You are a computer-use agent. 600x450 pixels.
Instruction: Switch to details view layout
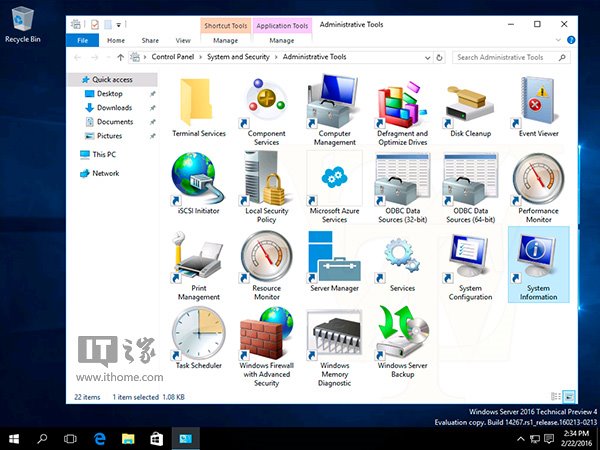tap(556, 396)
